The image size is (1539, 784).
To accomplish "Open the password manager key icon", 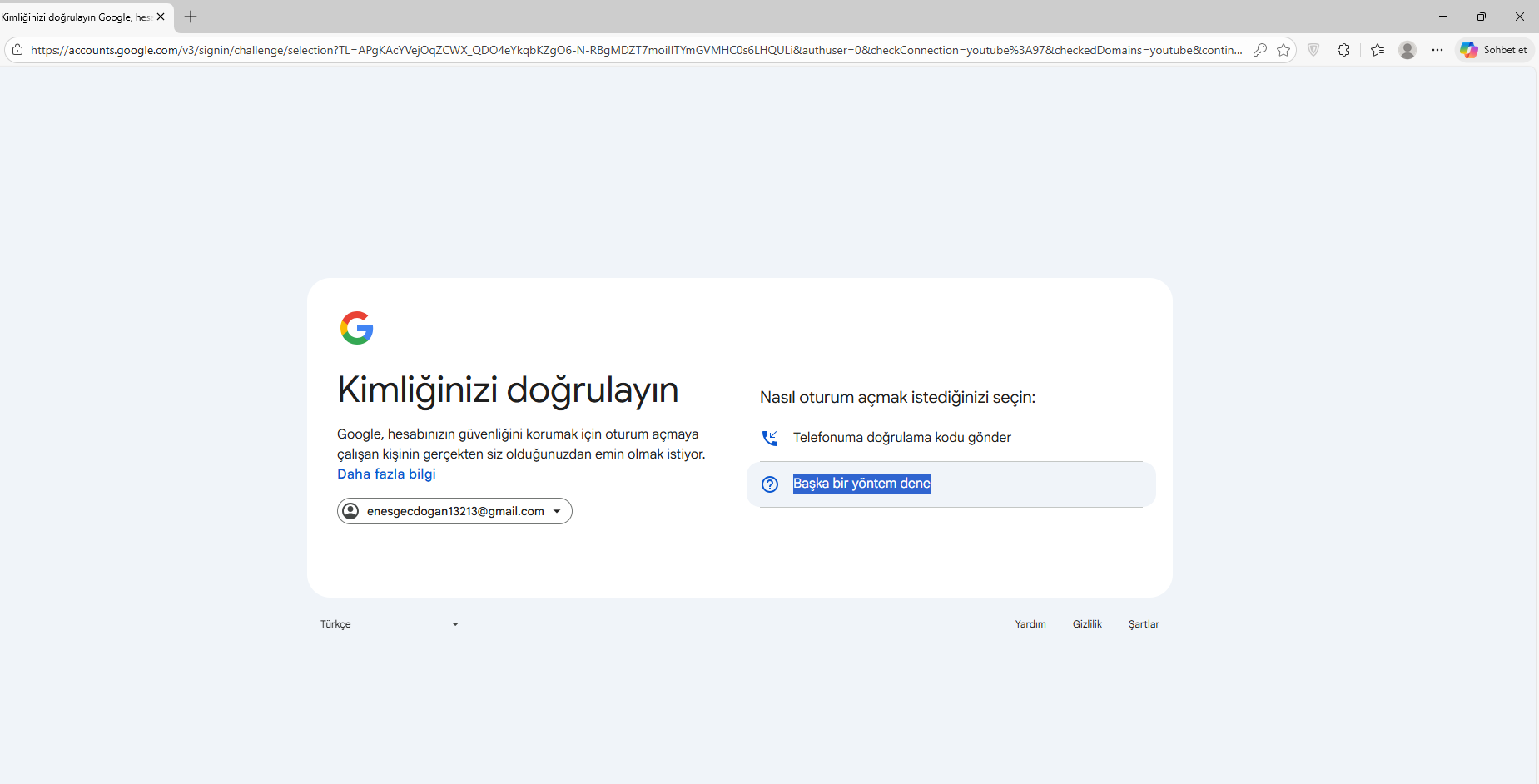I will click(x=1260, y=50).
